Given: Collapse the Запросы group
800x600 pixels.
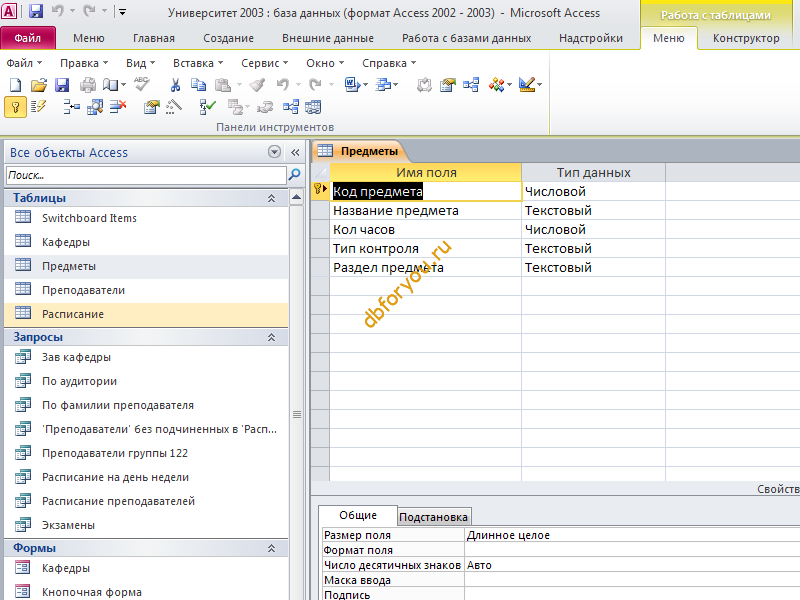Looking at the screenshot, I should (271, 337).
